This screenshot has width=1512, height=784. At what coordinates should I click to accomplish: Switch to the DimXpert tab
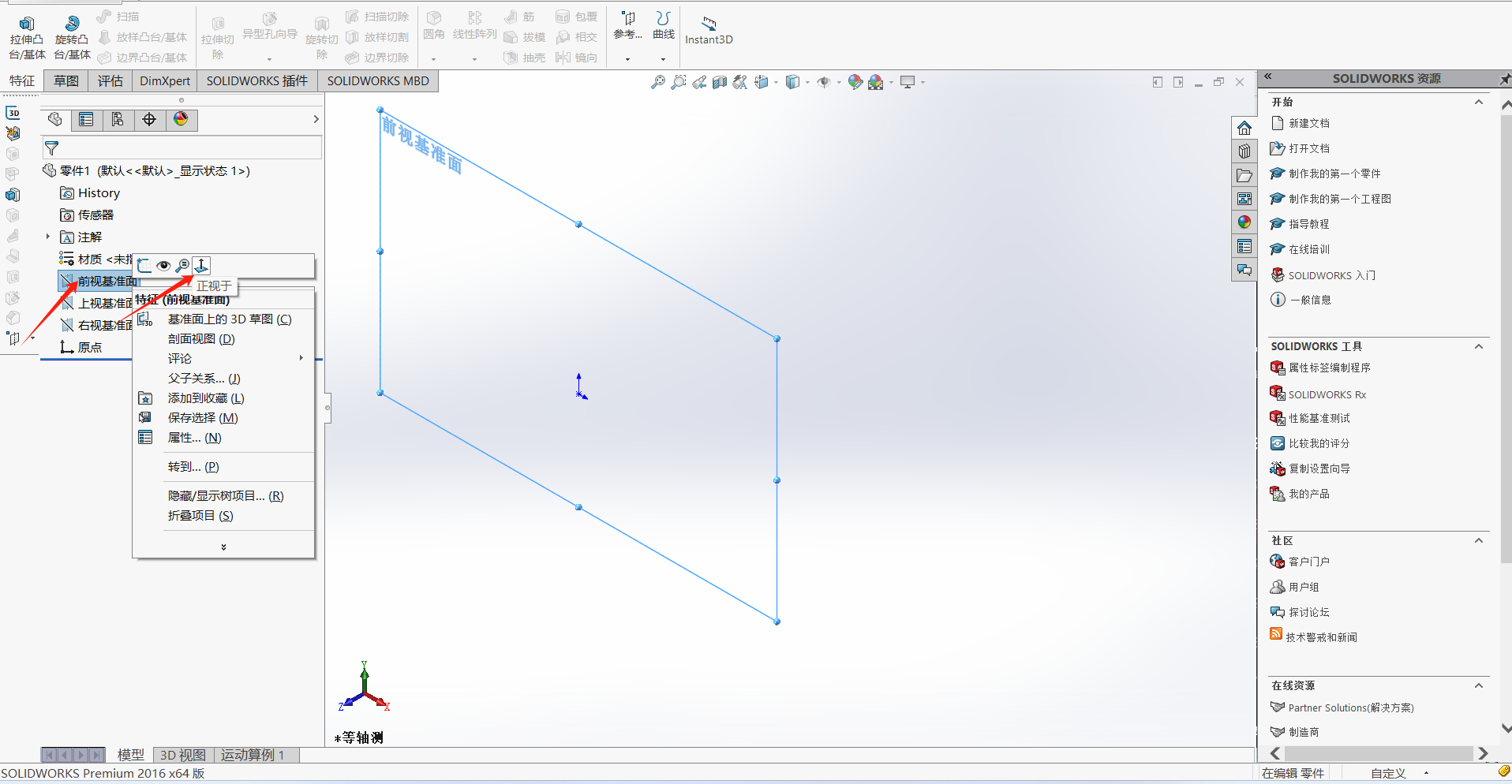pos(165,80)
